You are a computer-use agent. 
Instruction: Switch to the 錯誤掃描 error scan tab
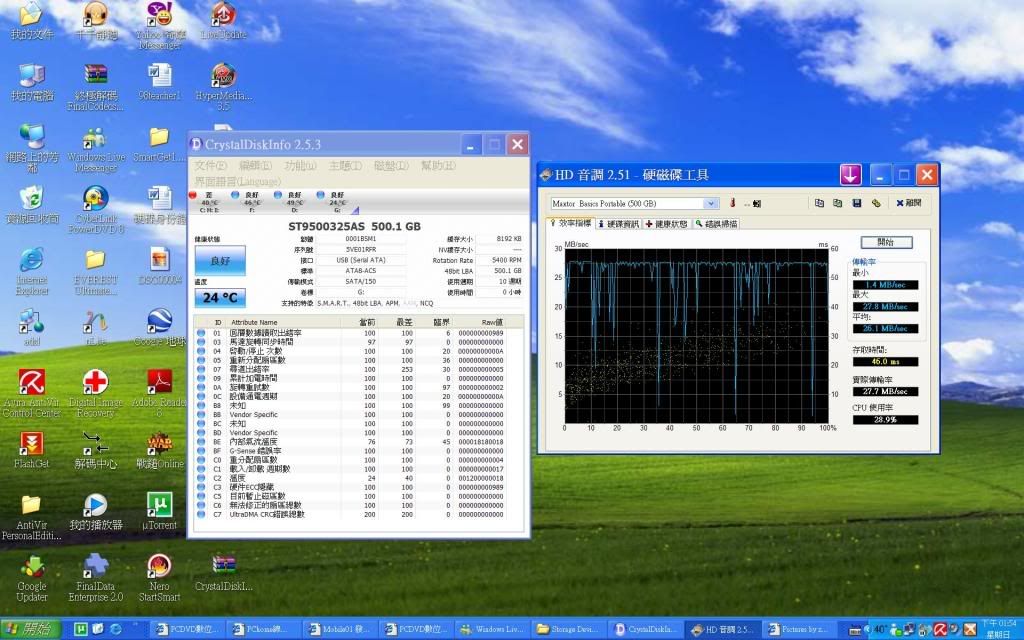click(716, 224)
